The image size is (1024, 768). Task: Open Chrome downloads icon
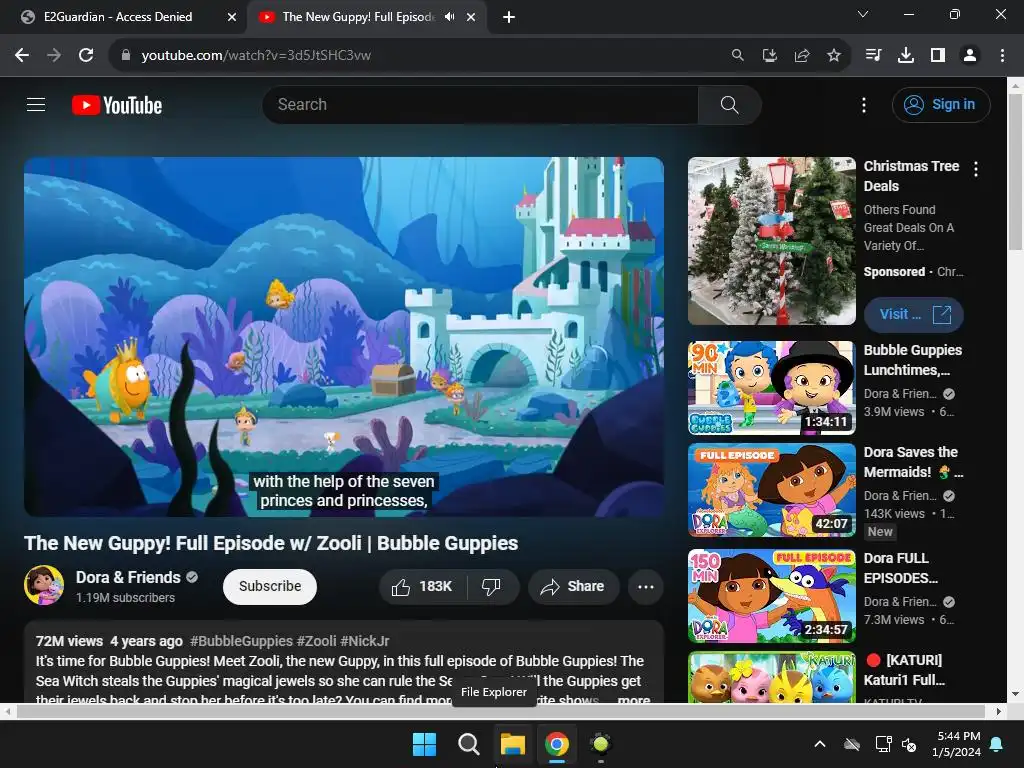[x=906, y=55]
